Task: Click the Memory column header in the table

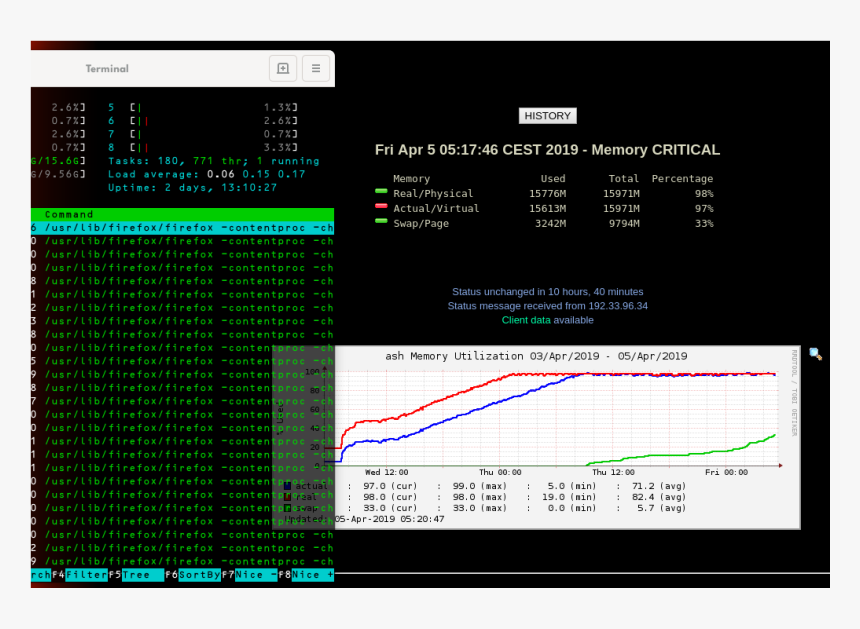Action: [x=411, y=179]
